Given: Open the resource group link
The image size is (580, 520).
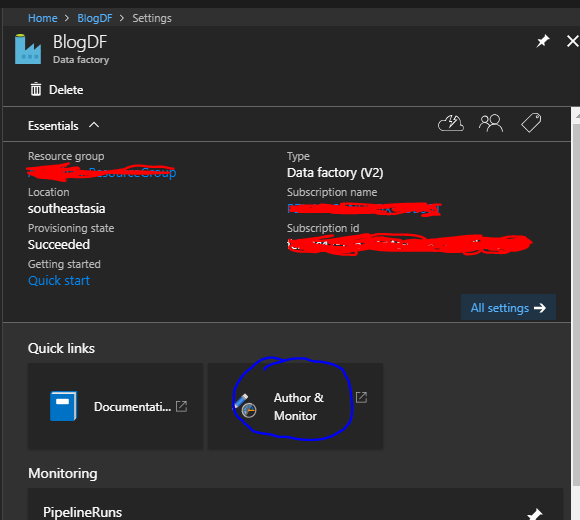Looking at the screenshot, I should click(x=102, y=172).
